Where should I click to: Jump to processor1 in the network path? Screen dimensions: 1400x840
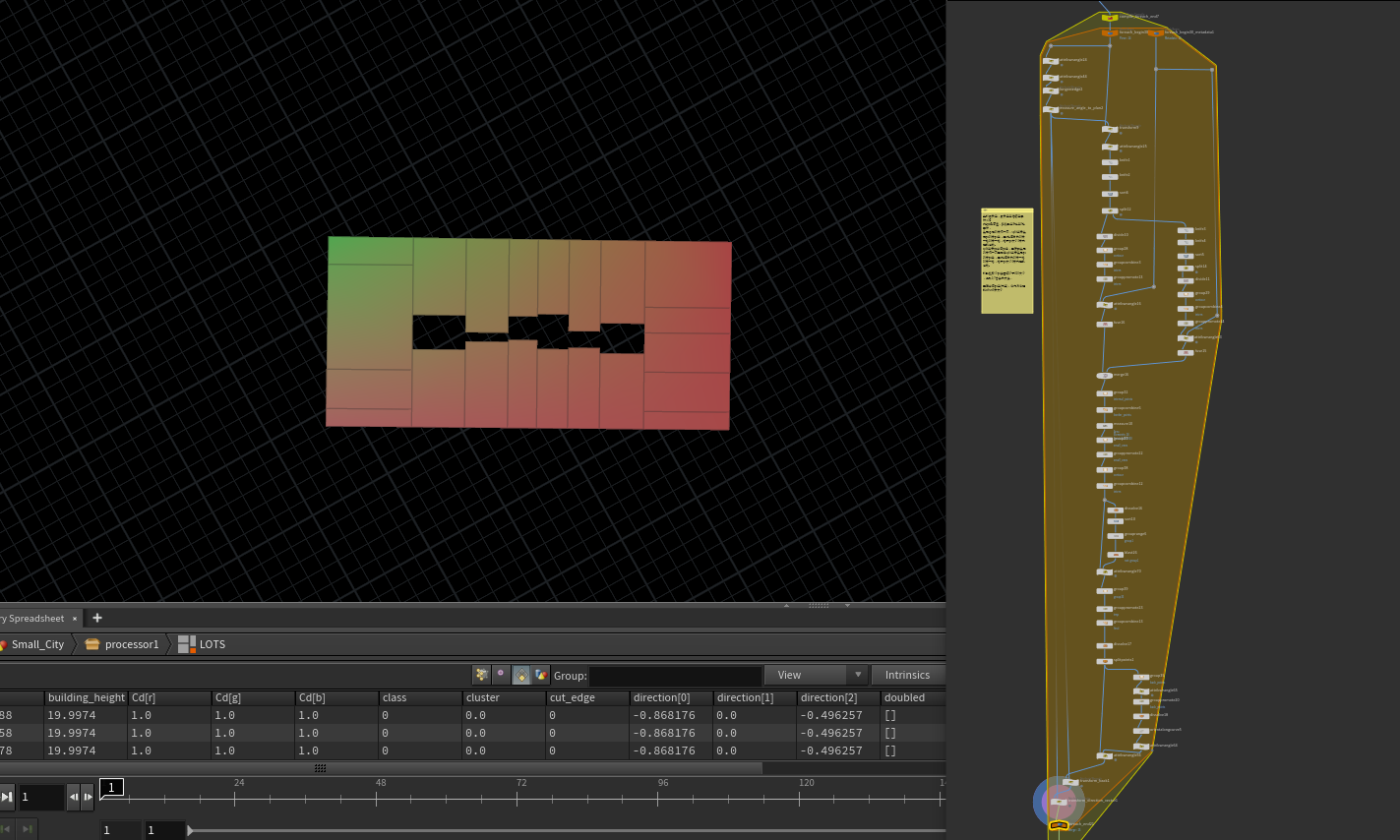point(131,644)
